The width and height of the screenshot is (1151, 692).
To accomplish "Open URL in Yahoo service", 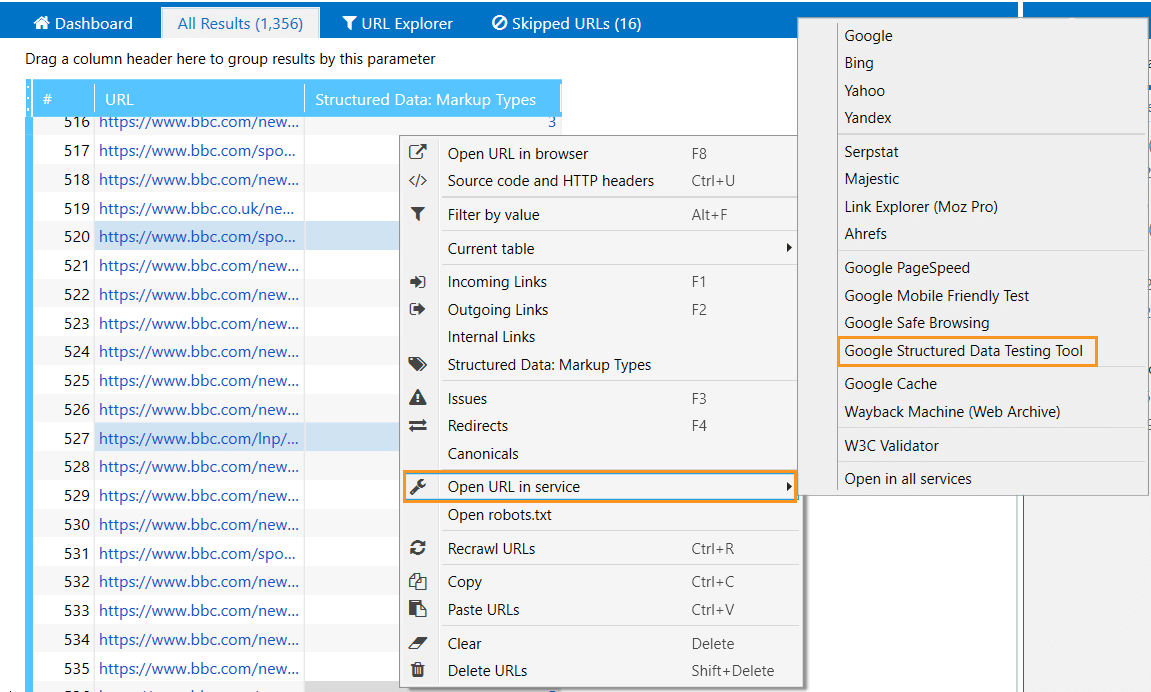I will click(864, 90).
